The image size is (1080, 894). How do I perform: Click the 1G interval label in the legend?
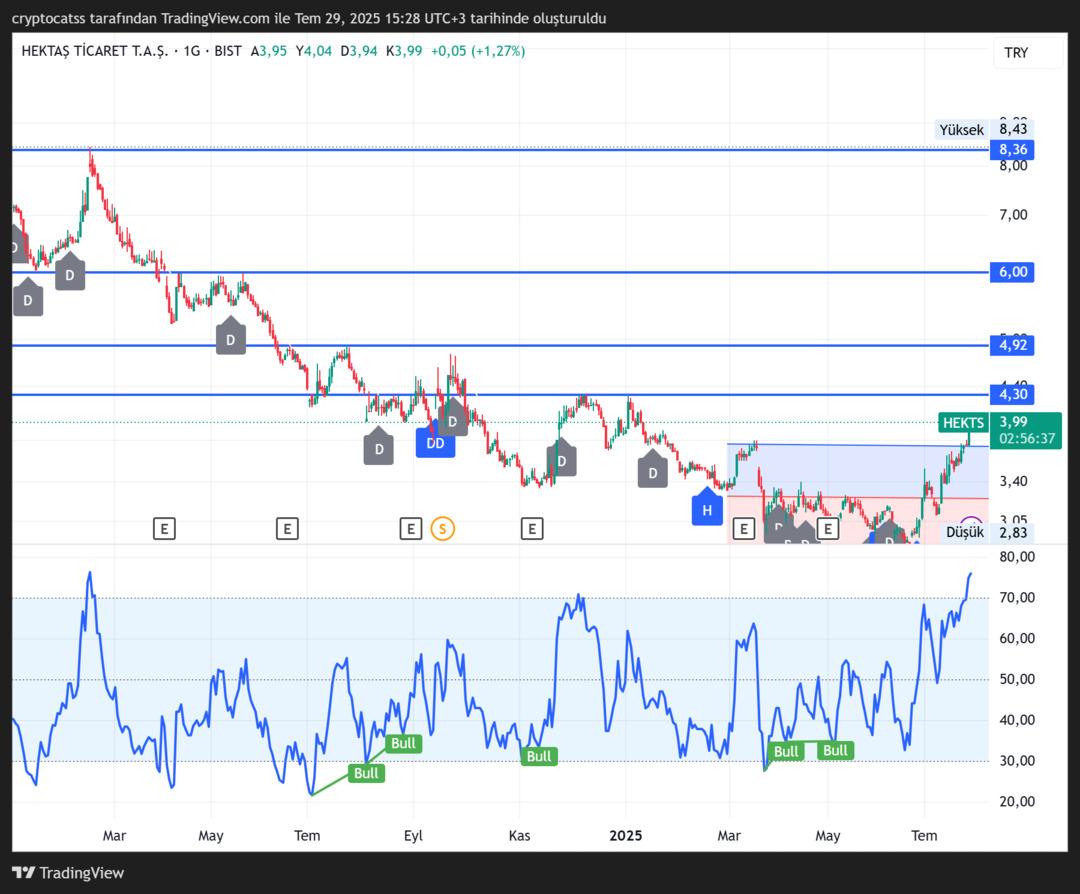pyautogui.click(x=191, y=51)
